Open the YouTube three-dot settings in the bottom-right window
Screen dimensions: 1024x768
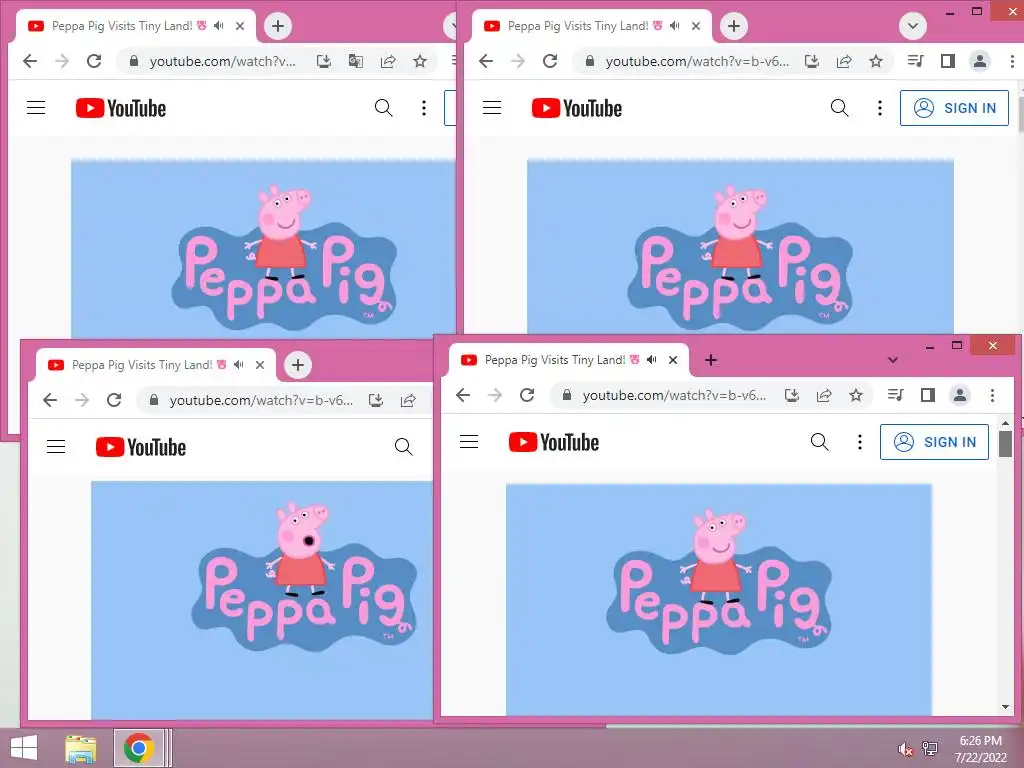859,442
